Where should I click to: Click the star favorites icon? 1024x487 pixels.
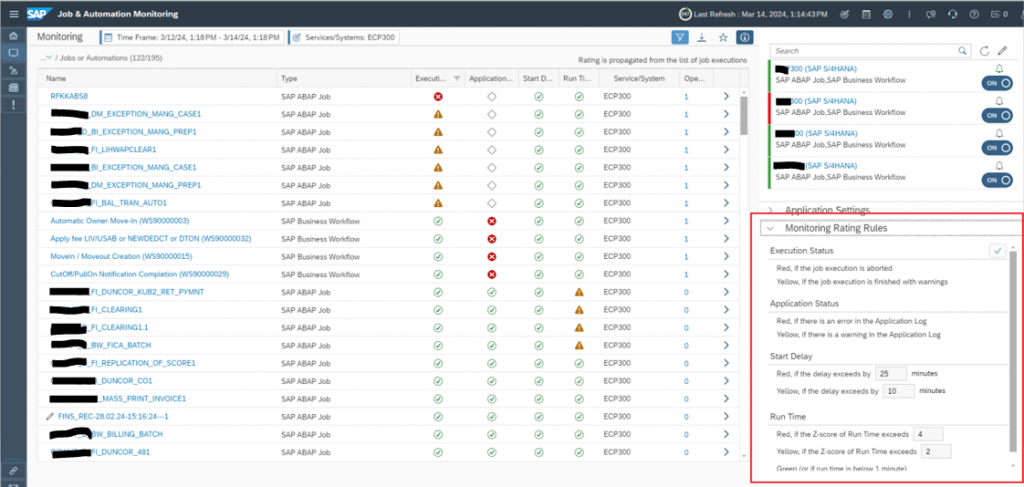pos(723,37)
